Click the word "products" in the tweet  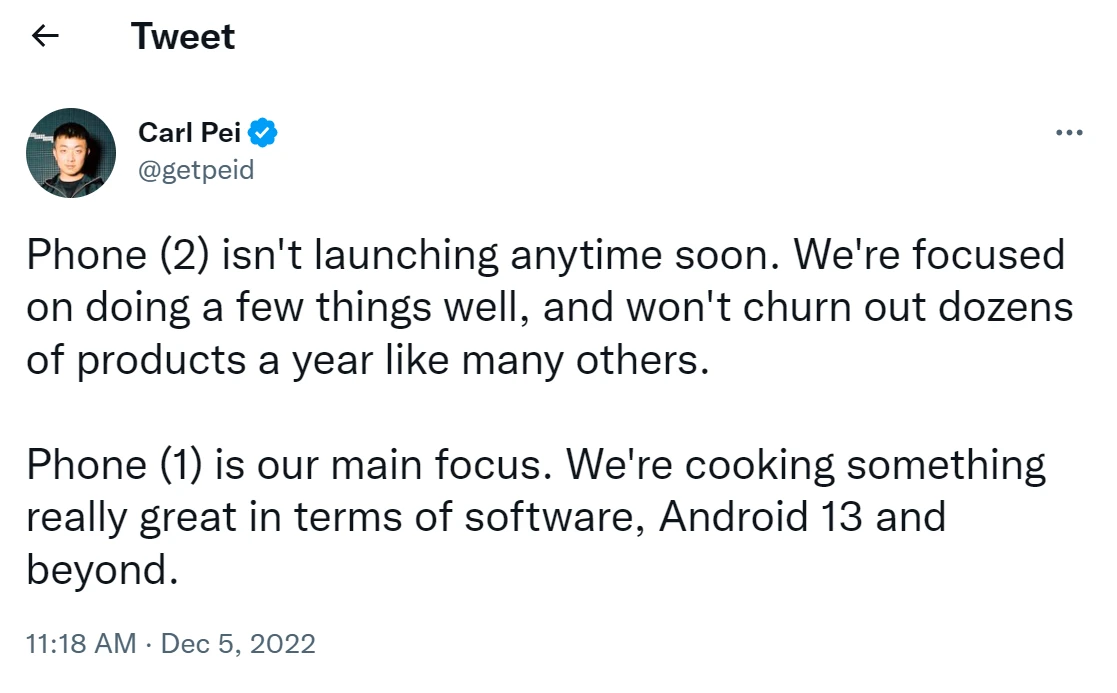(161, 362)
